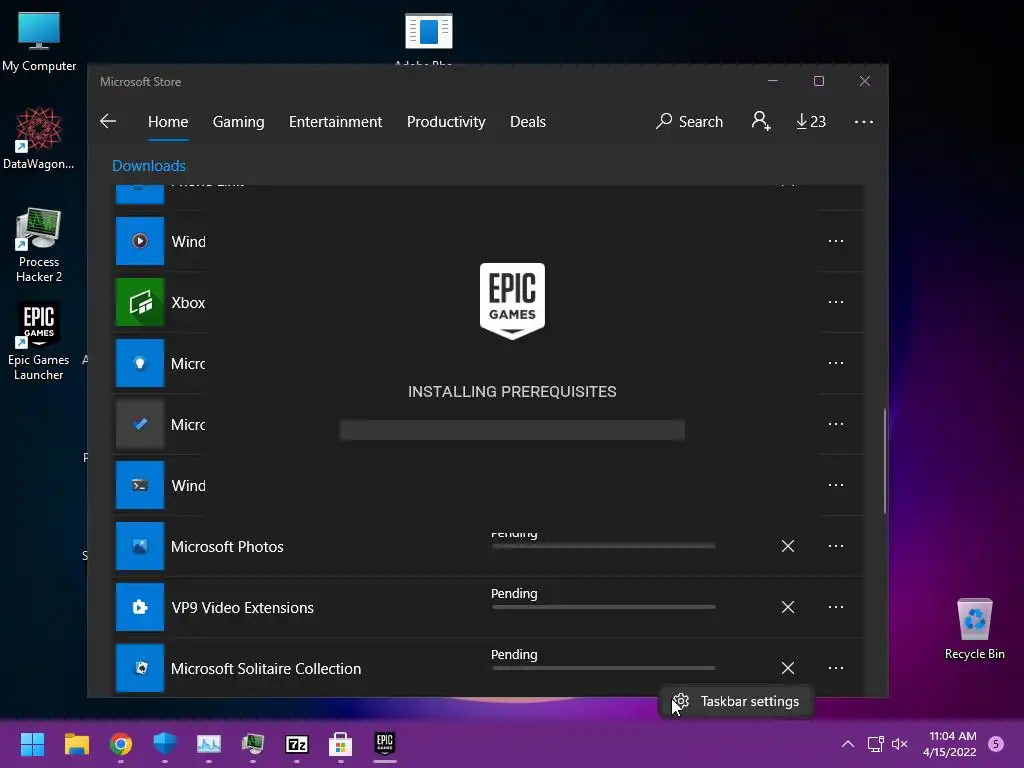1024x768 pixels.
Task: Select the Microsoft Photos name text
Action: pyautogui.click(x=227, y=547)
